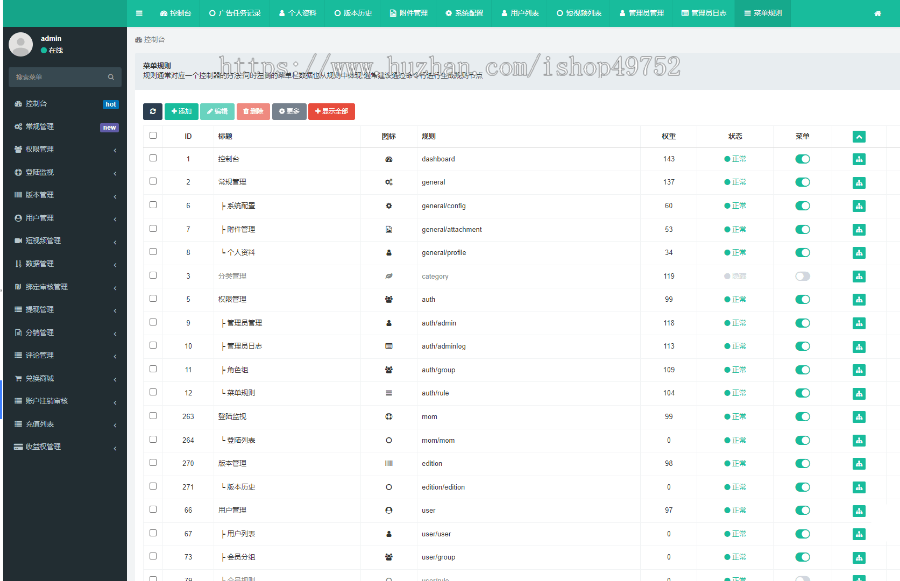Switch to the 用户列表 top tab
This screenshot has width=900, height=581.
pyautogui.click(x=519, y=13)
